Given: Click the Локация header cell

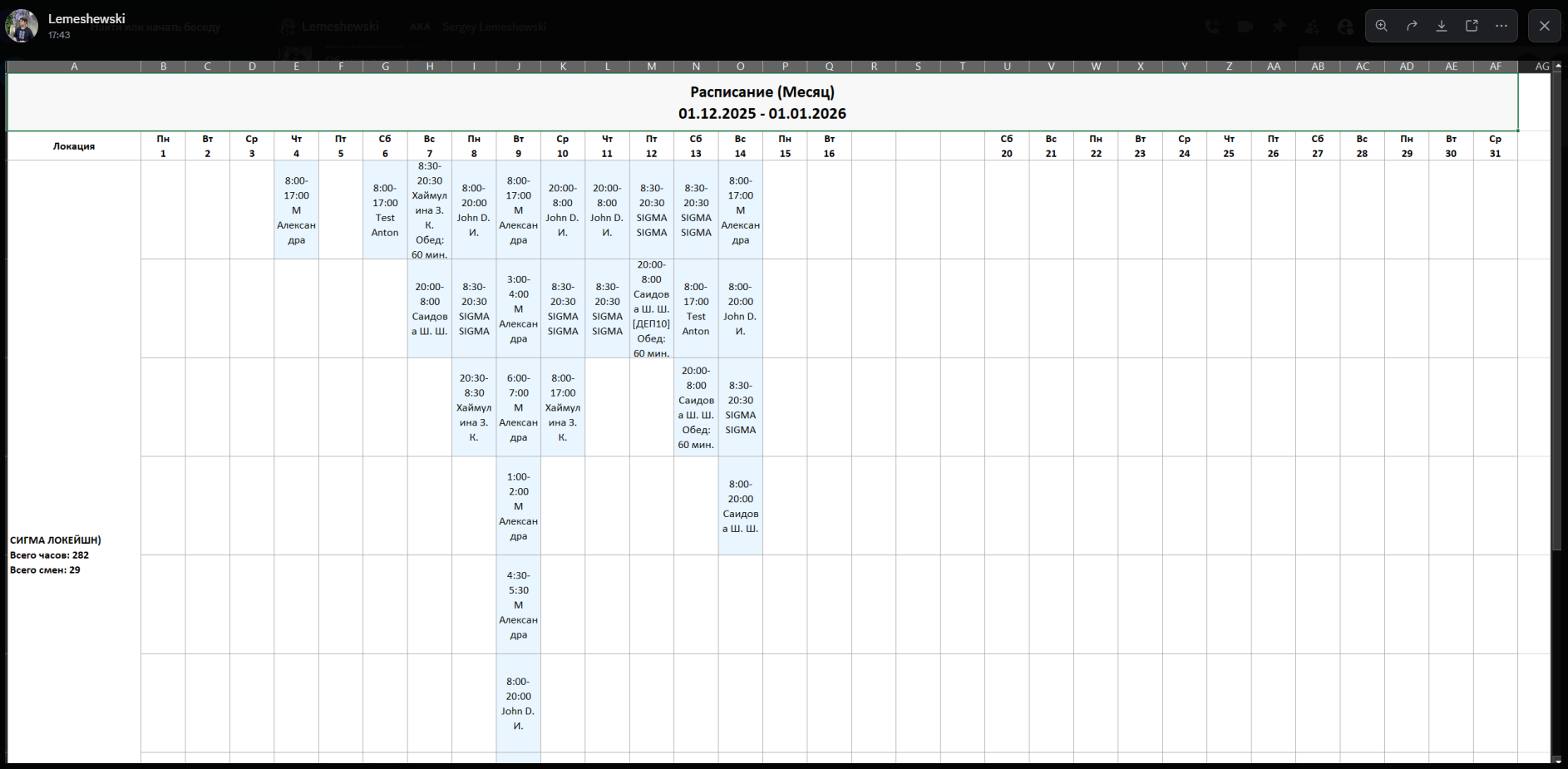Looking at the screenshot, I should click(74, 146).
